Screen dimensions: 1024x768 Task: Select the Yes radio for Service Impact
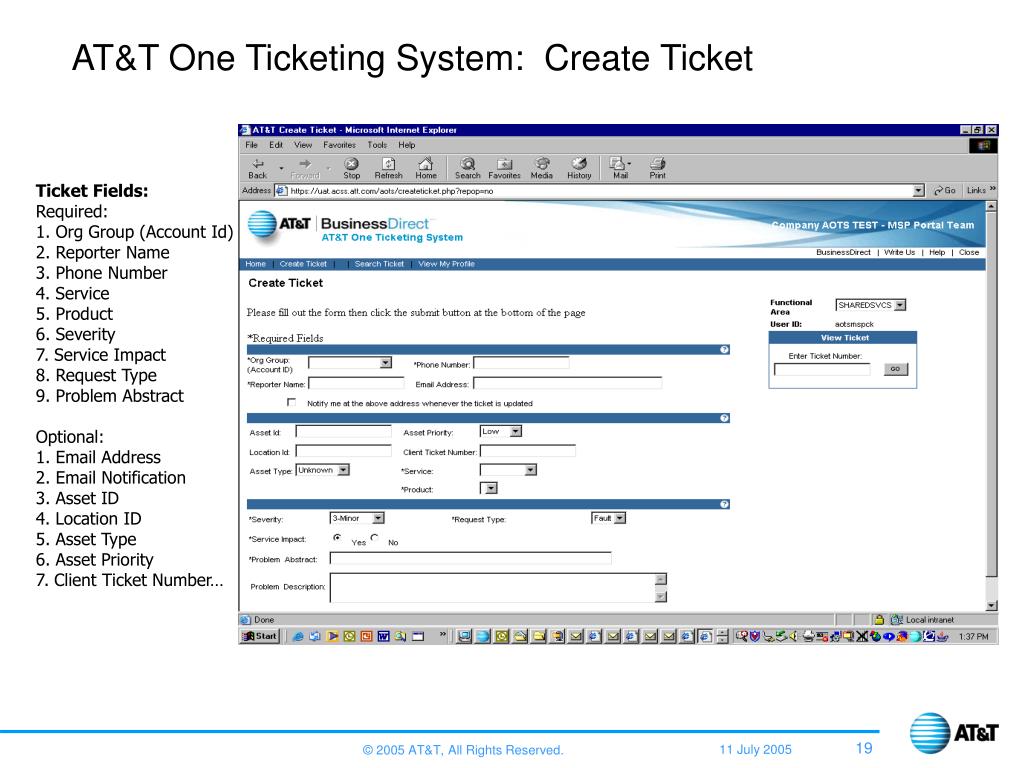[x=337, y=537]
